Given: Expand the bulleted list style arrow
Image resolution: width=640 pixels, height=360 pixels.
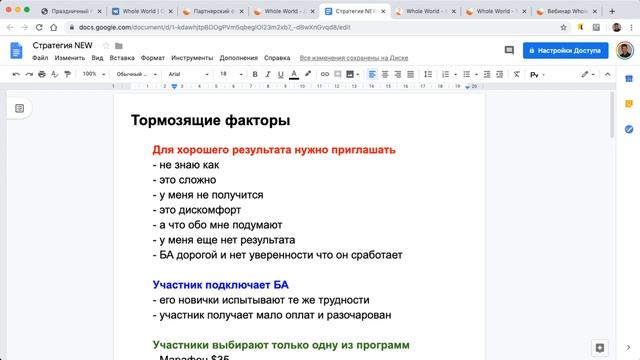Looking at the screenshot, I should (x=476, y=74).
